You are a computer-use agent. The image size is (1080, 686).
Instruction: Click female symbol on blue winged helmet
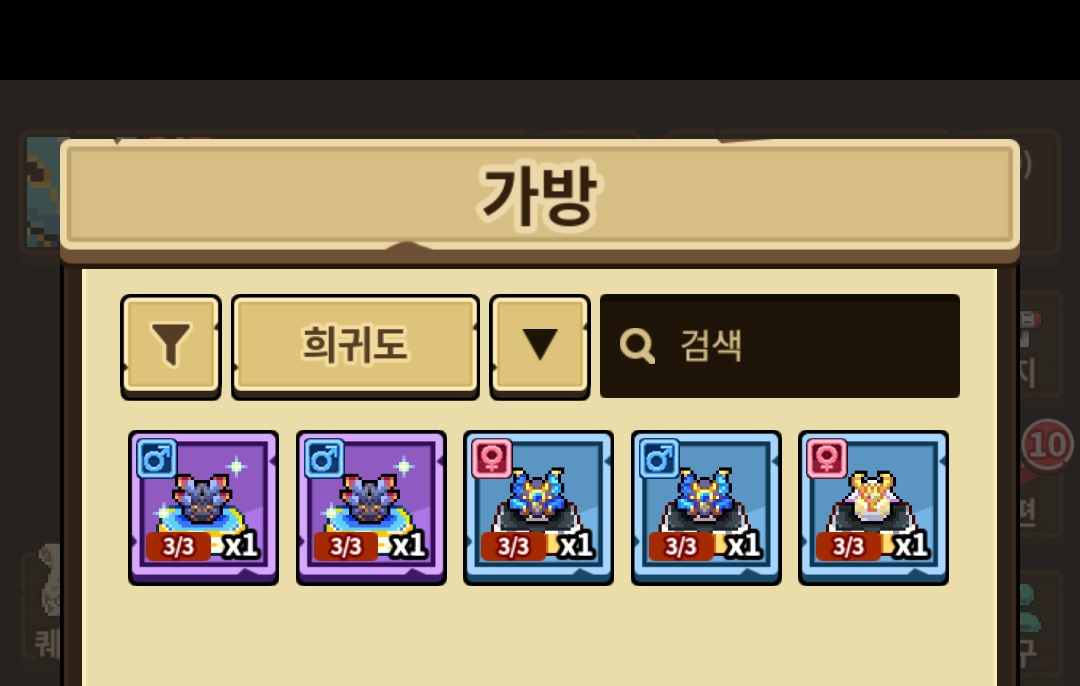point(492,458)
